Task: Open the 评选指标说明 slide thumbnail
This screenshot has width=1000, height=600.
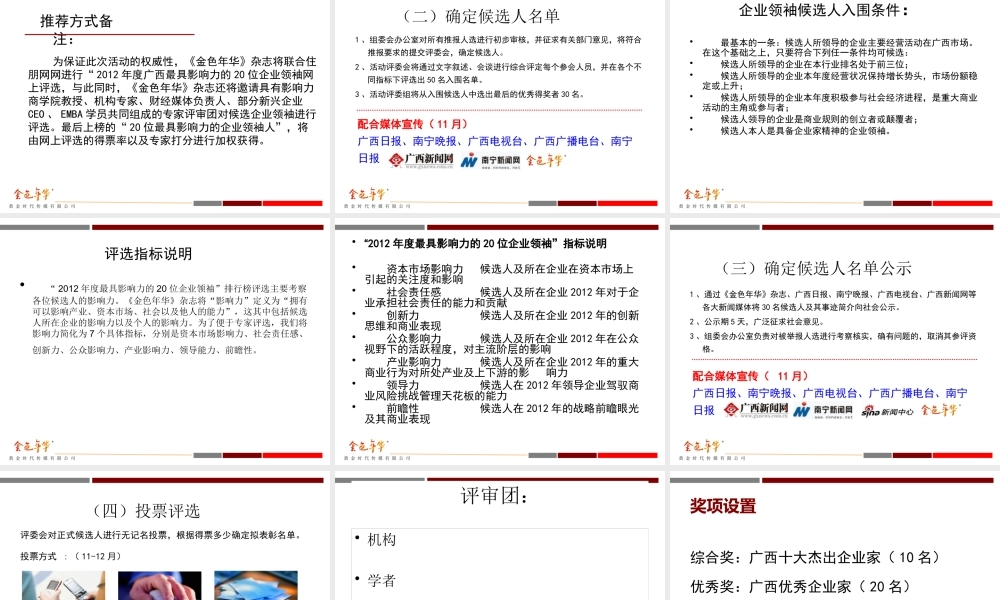Action: pyautogui.click(x=165, y=342)
